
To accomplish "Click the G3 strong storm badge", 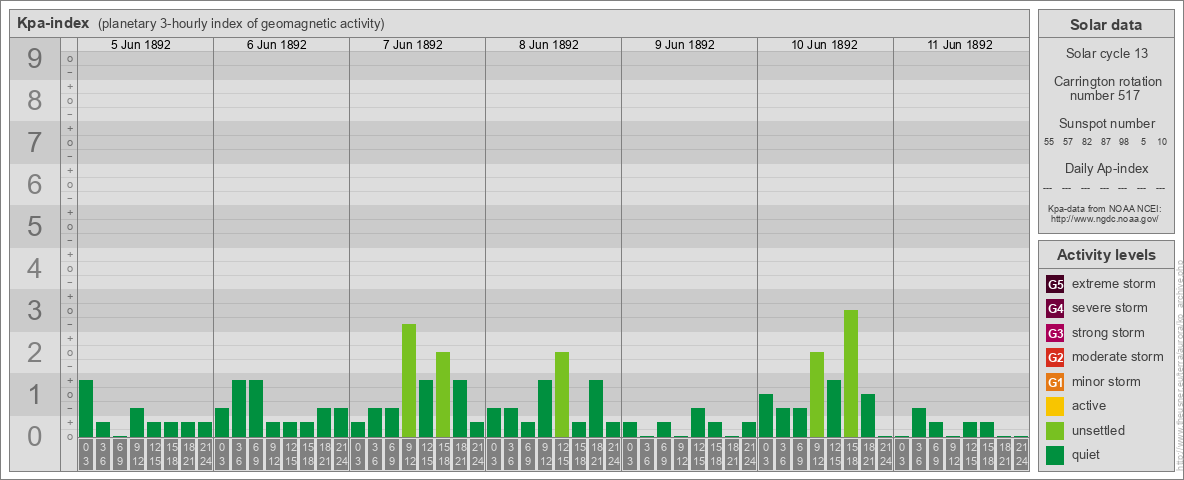I will pos(1055,333).
